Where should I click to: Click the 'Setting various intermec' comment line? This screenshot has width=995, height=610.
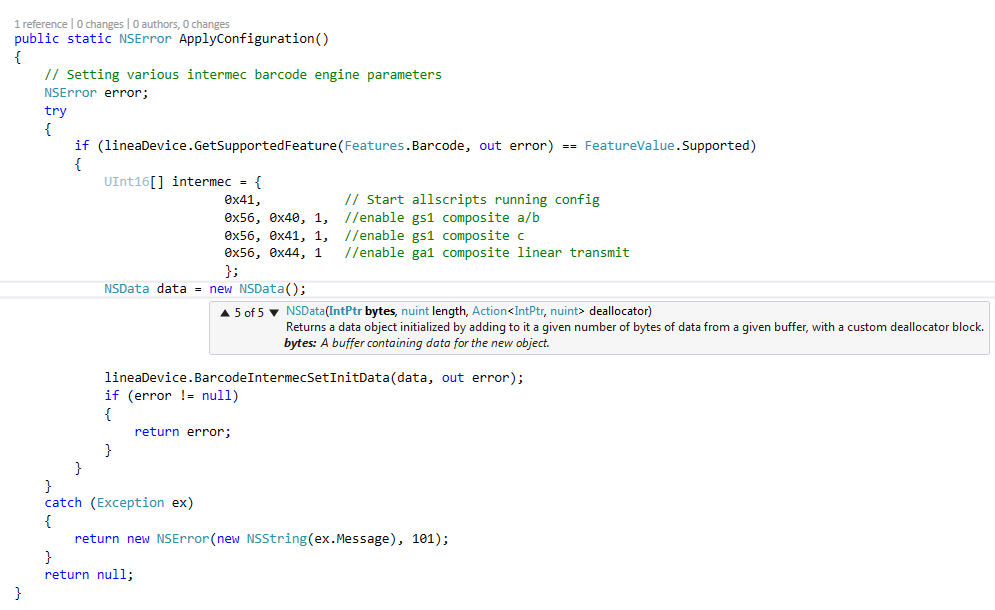(243, 75)
